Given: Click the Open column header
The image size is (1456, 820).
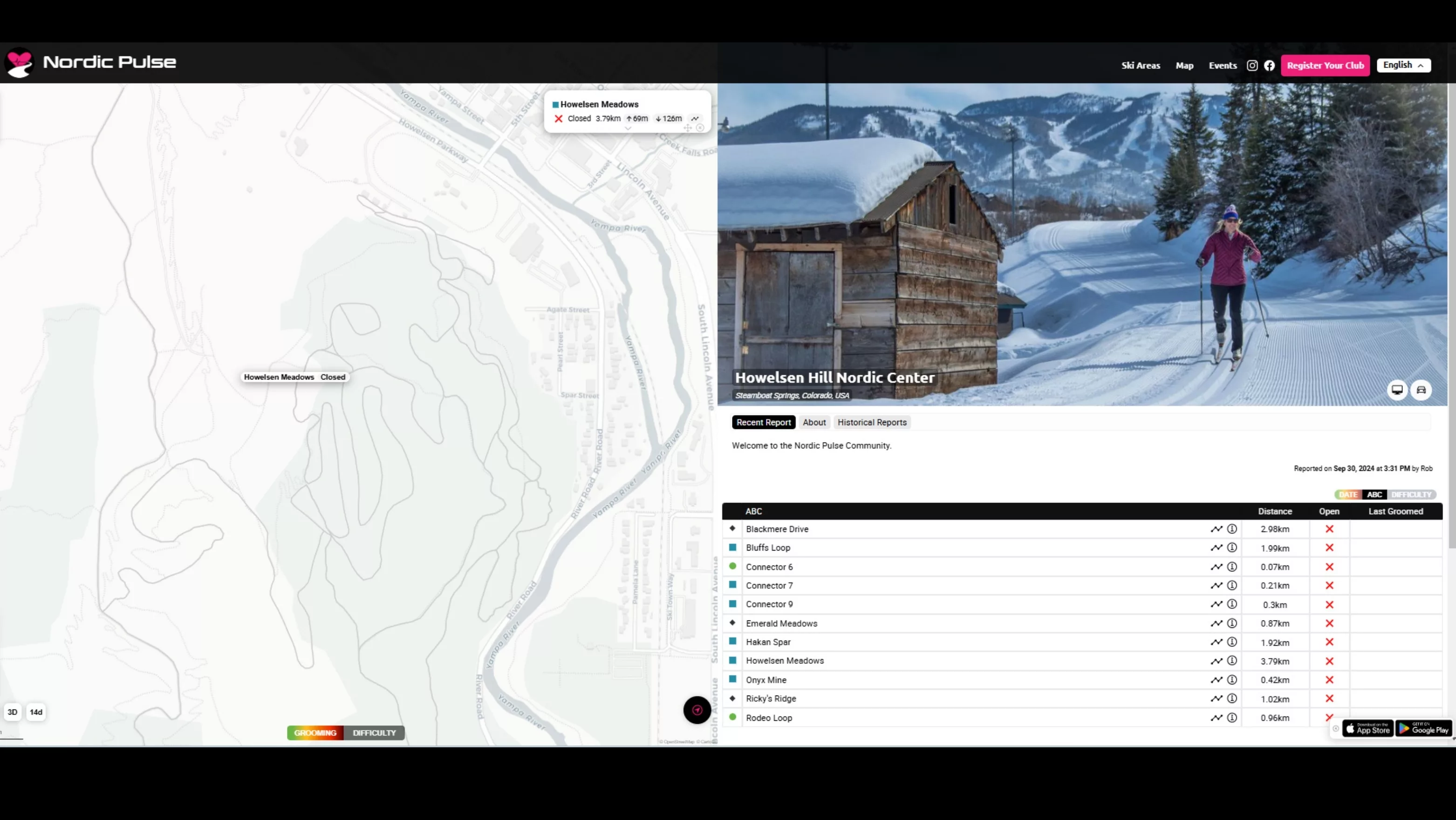Looking at the screenshot, I should click(x=1329, y=511).
